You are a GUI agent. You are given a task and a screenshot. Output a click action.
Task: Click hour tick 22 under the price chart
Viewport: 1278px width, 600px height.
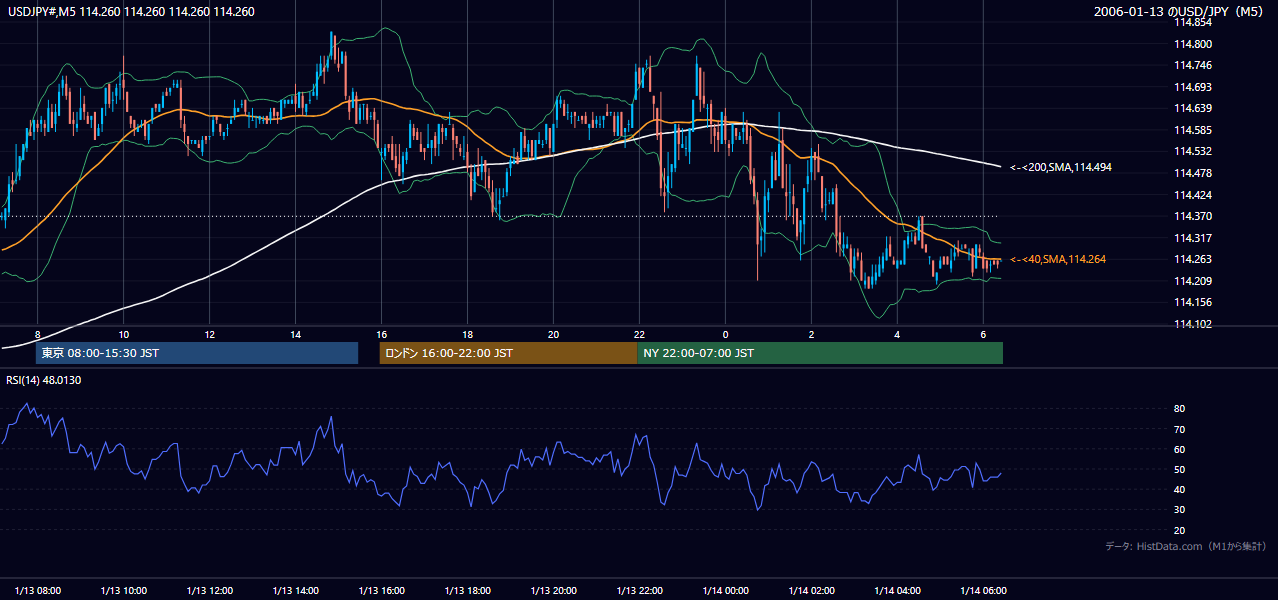pos(639,334)
